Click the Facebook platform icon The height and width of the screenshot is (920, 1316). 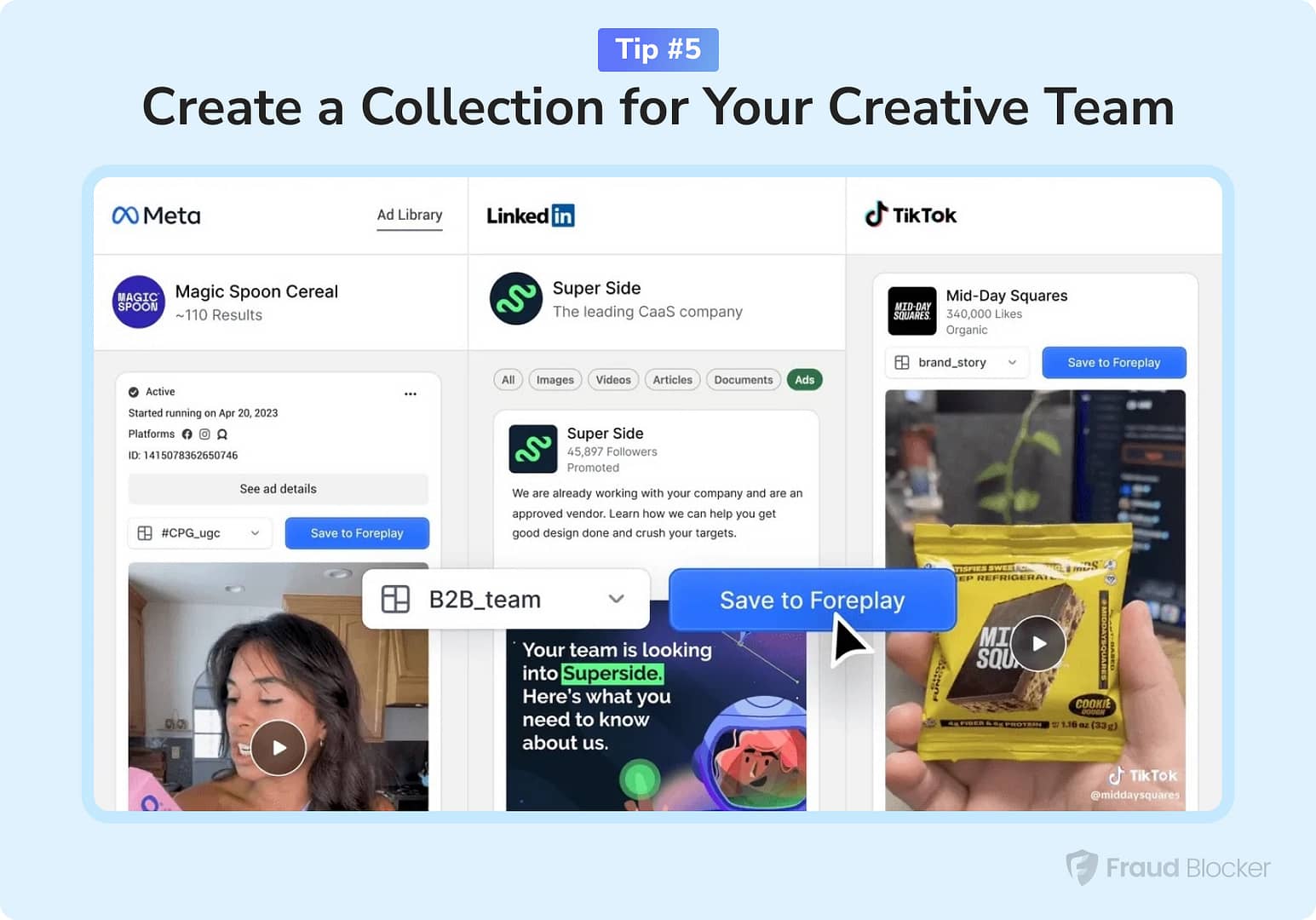click(187, 434)
